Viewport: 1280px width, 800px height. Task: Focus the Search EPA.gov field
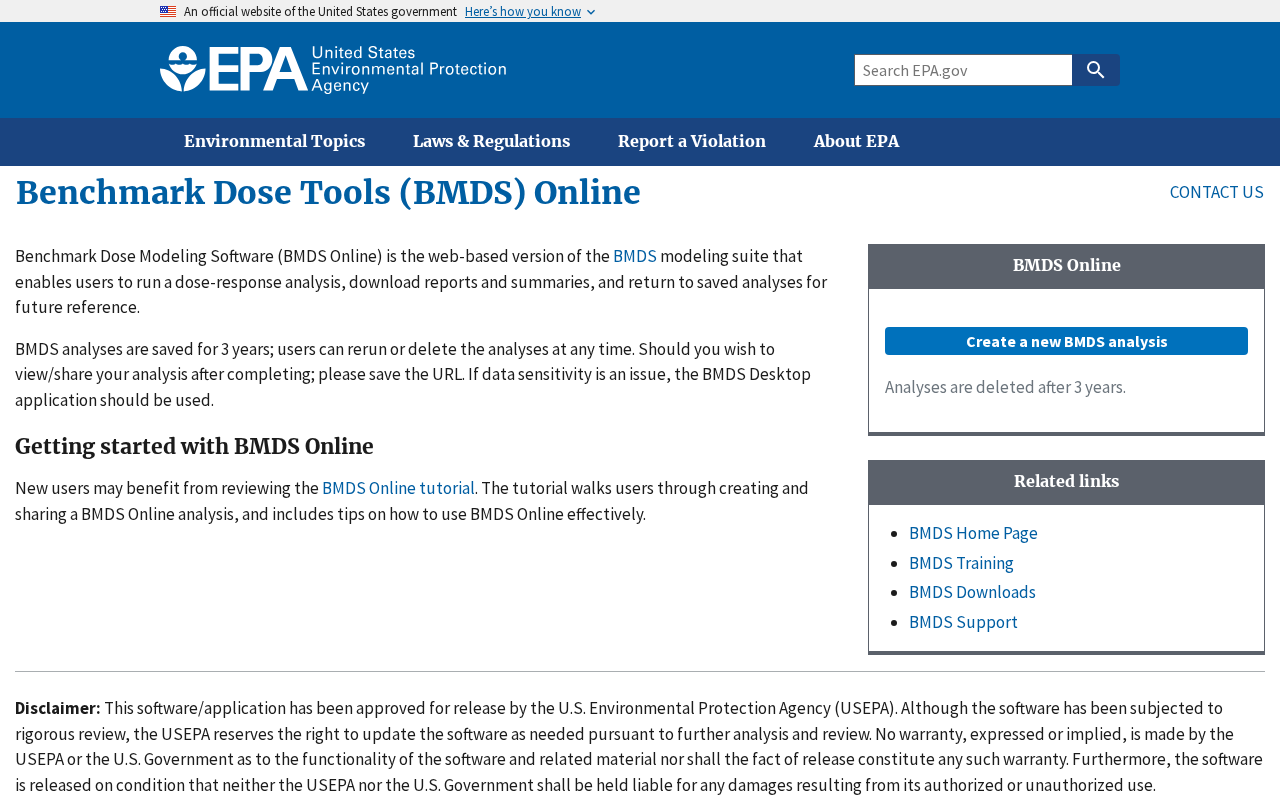(x=963, y=70)
